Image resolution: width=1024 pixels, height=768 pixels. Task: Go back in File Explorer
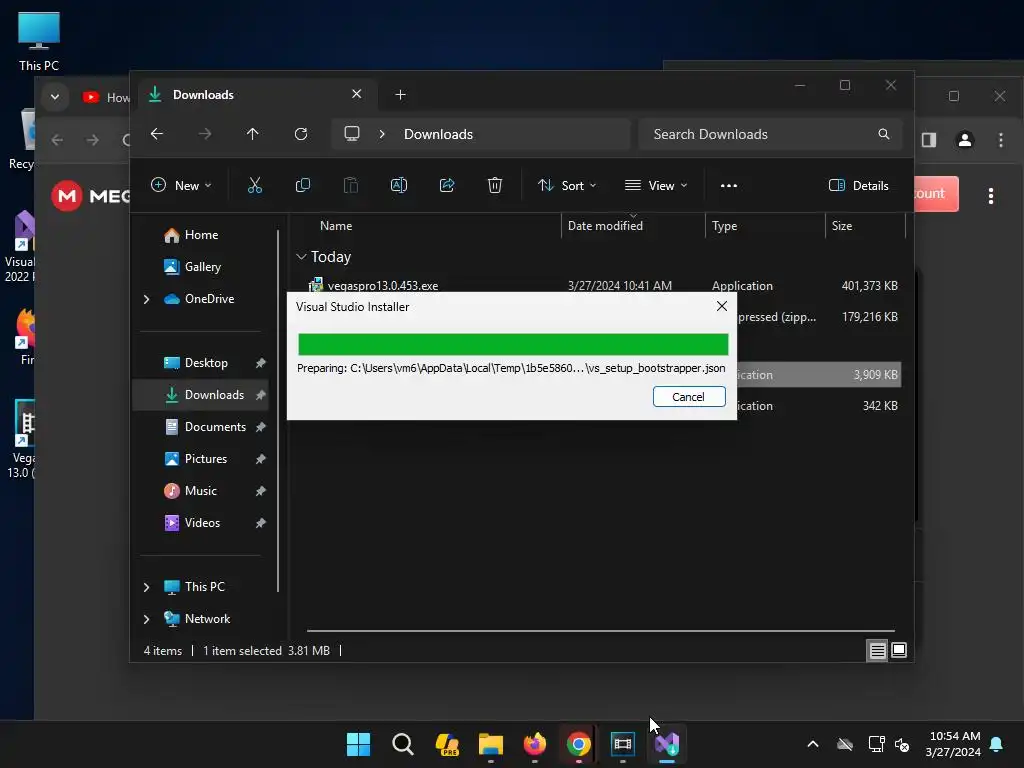tap(157, 134)
